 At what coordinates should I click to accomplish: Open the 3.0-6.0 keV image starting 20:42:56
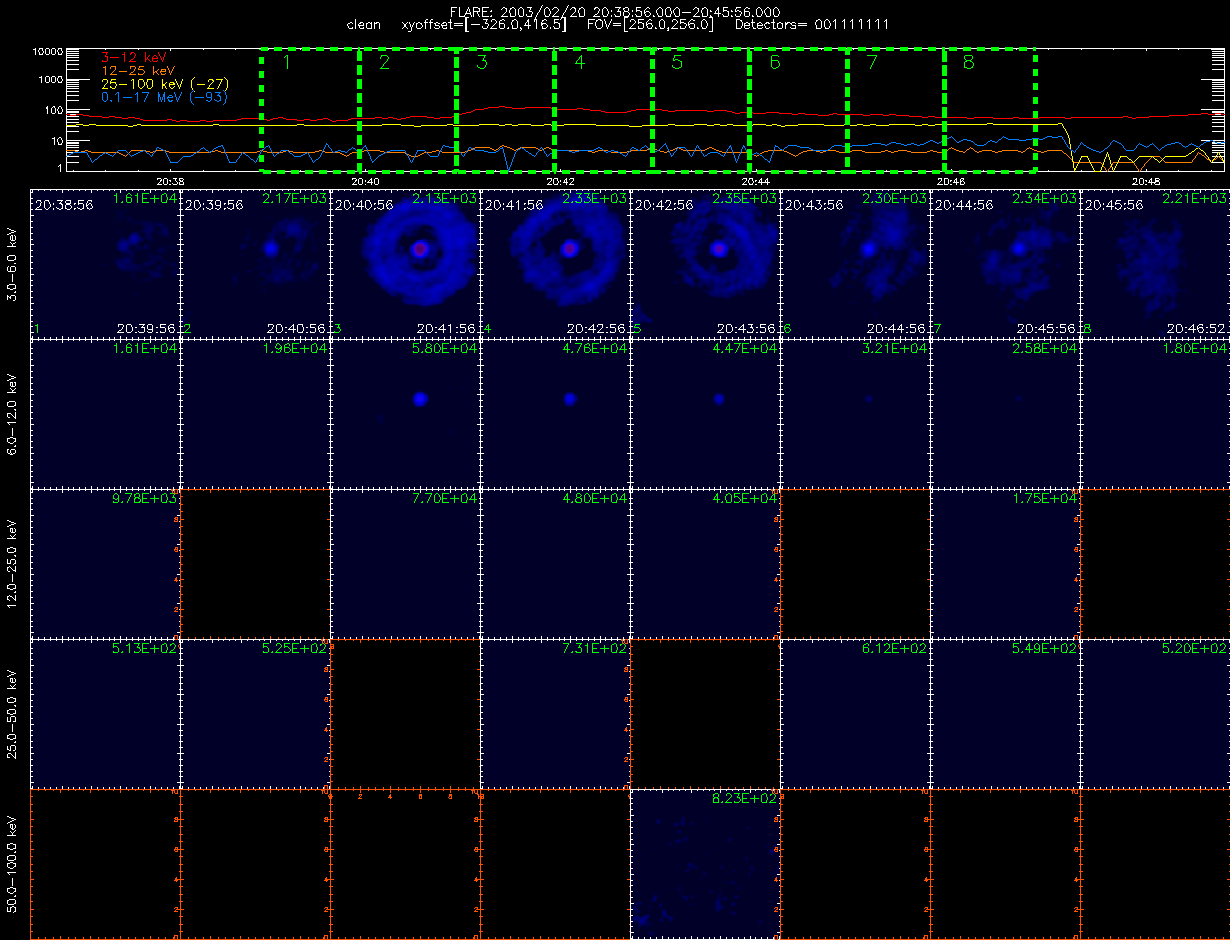tap(705, 263)
